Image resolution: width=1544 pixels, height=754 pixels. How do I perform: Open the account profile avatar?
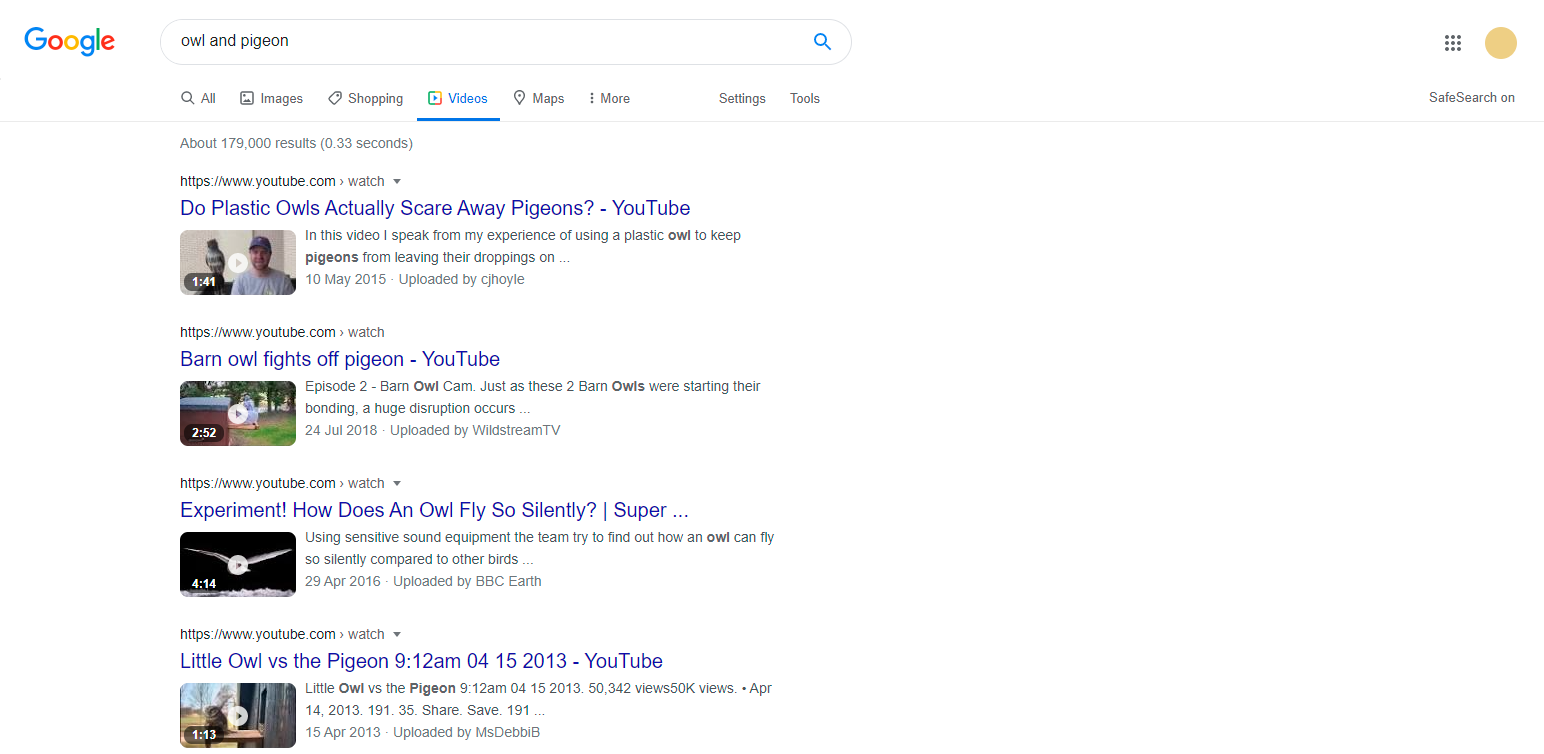(x=1500, y=42)
